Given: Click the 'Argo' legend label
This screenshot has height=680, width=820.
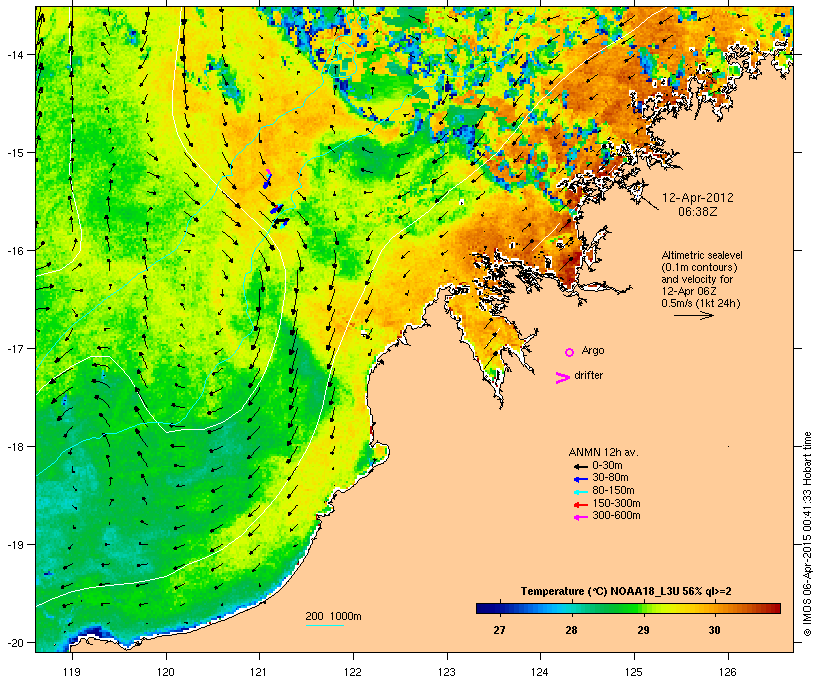Looking at the screenshot, I should pos(593,351).
